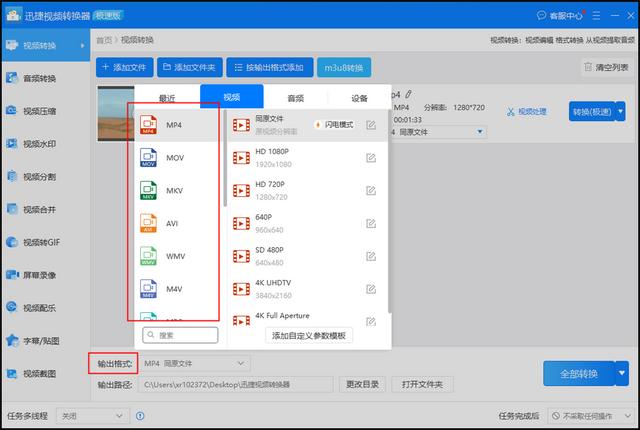Open the 任务完成后 action dropdown
Screen dimensions: 640x430
591,416
